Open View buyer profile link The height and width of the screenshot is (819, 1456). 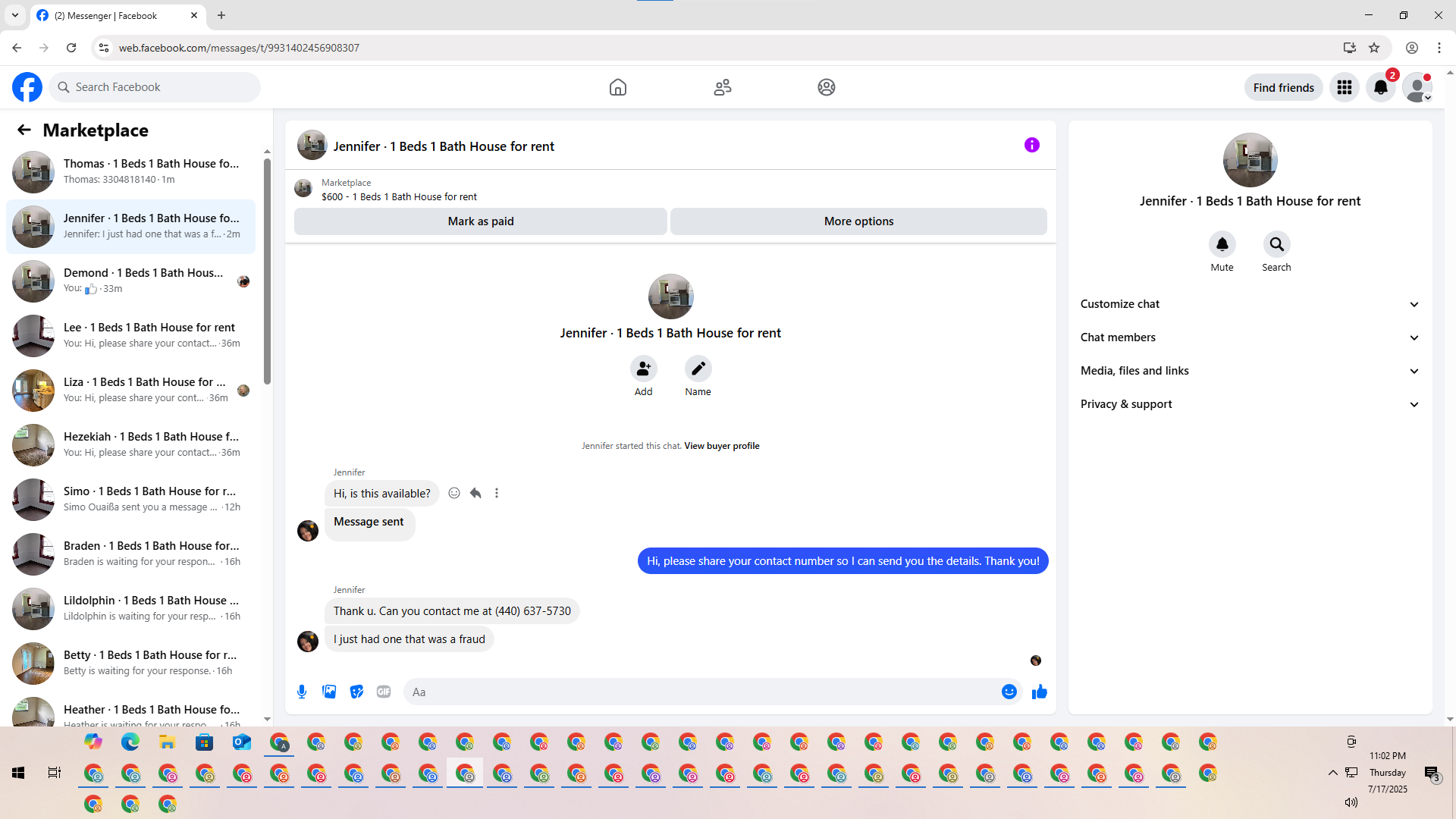[722, 446]
